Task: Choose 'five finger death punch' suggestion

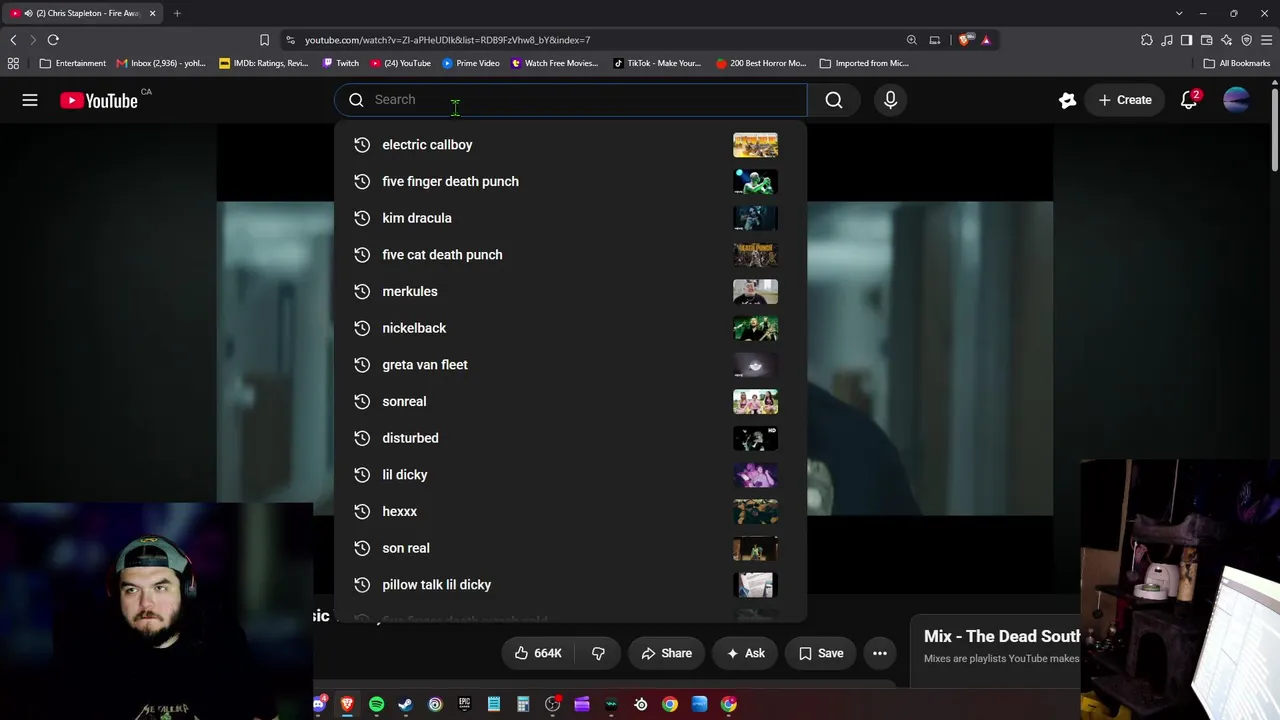Action: click(x=571, y=181)
